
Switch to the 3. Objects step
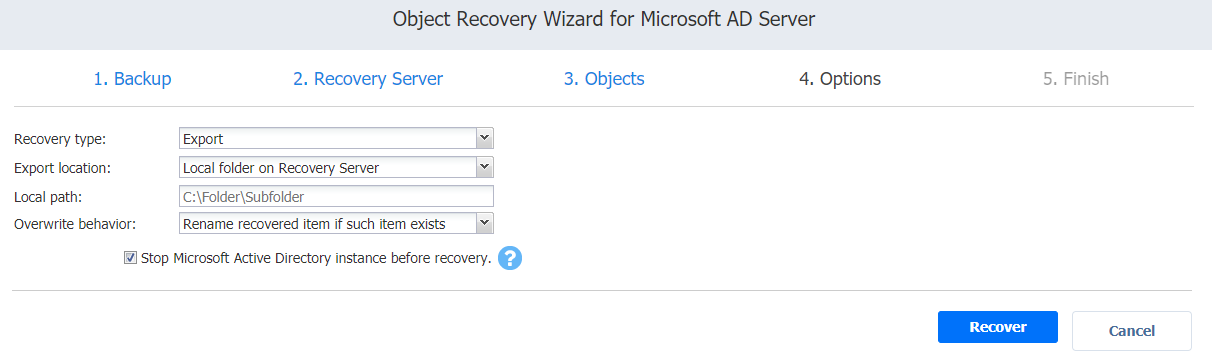(604, 79)
